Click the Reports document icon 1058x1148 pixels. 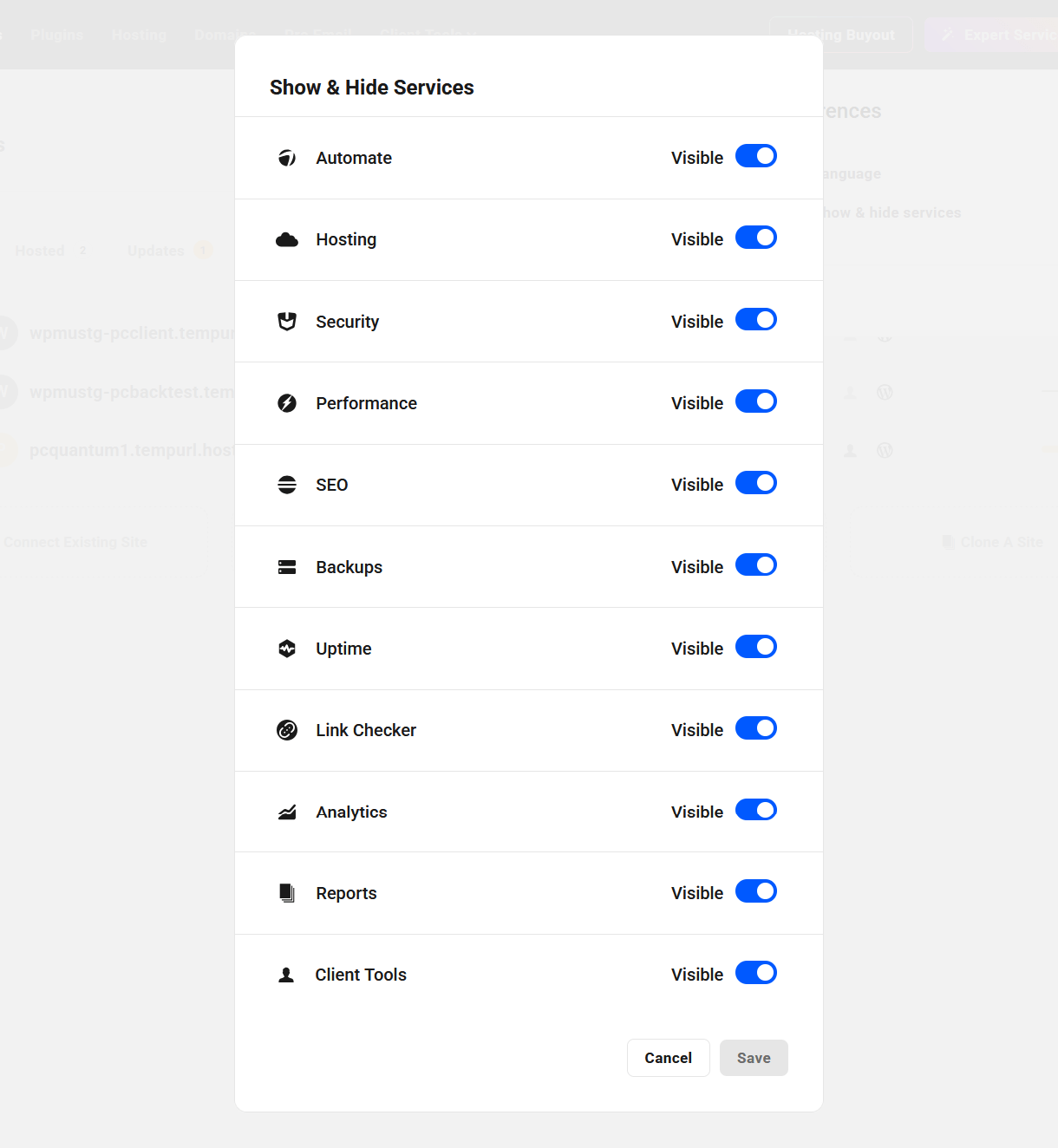coord(287,893)
